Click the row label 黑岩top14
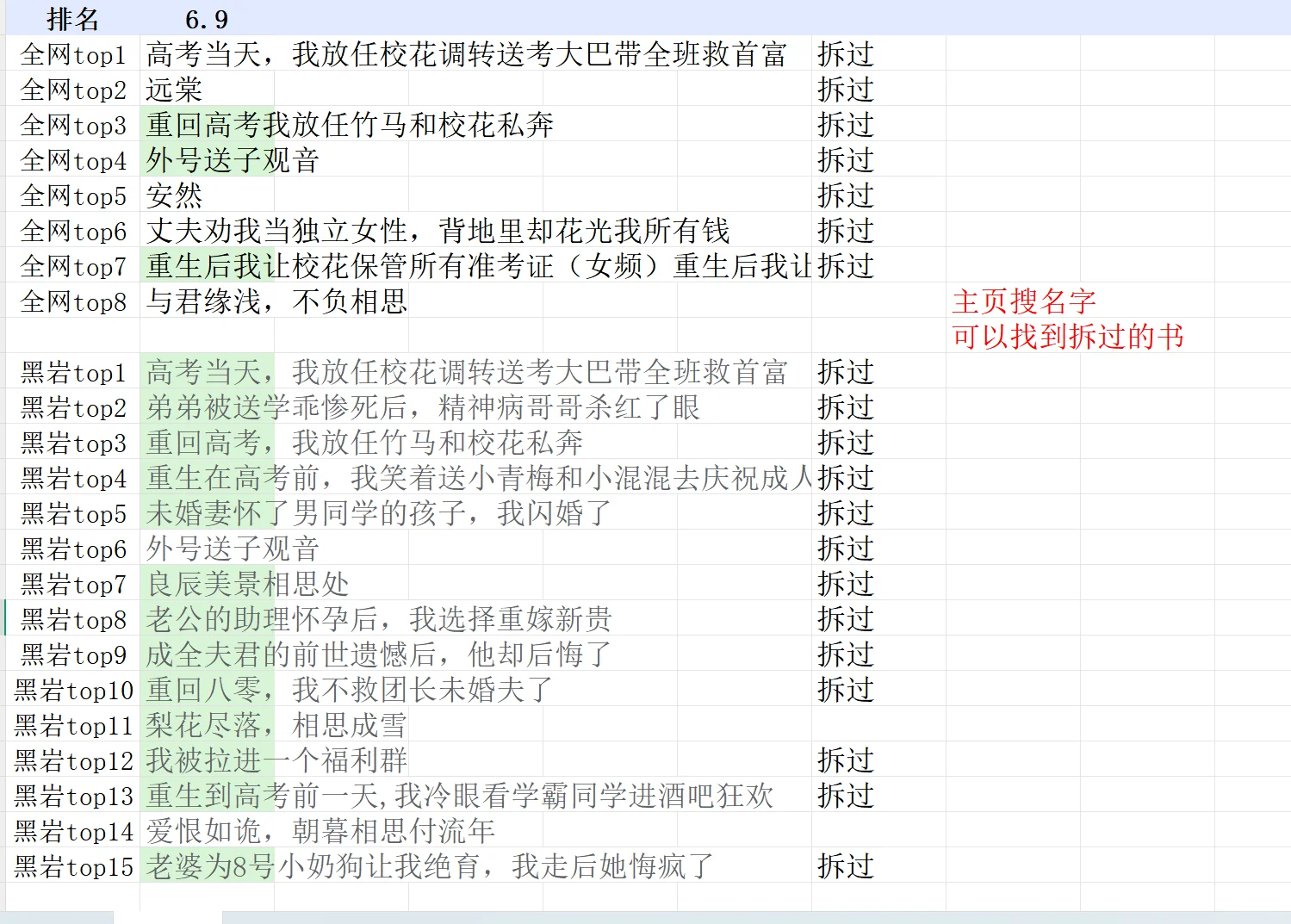Viewport: 1291px width, 924px height. (x=72, y=831)
